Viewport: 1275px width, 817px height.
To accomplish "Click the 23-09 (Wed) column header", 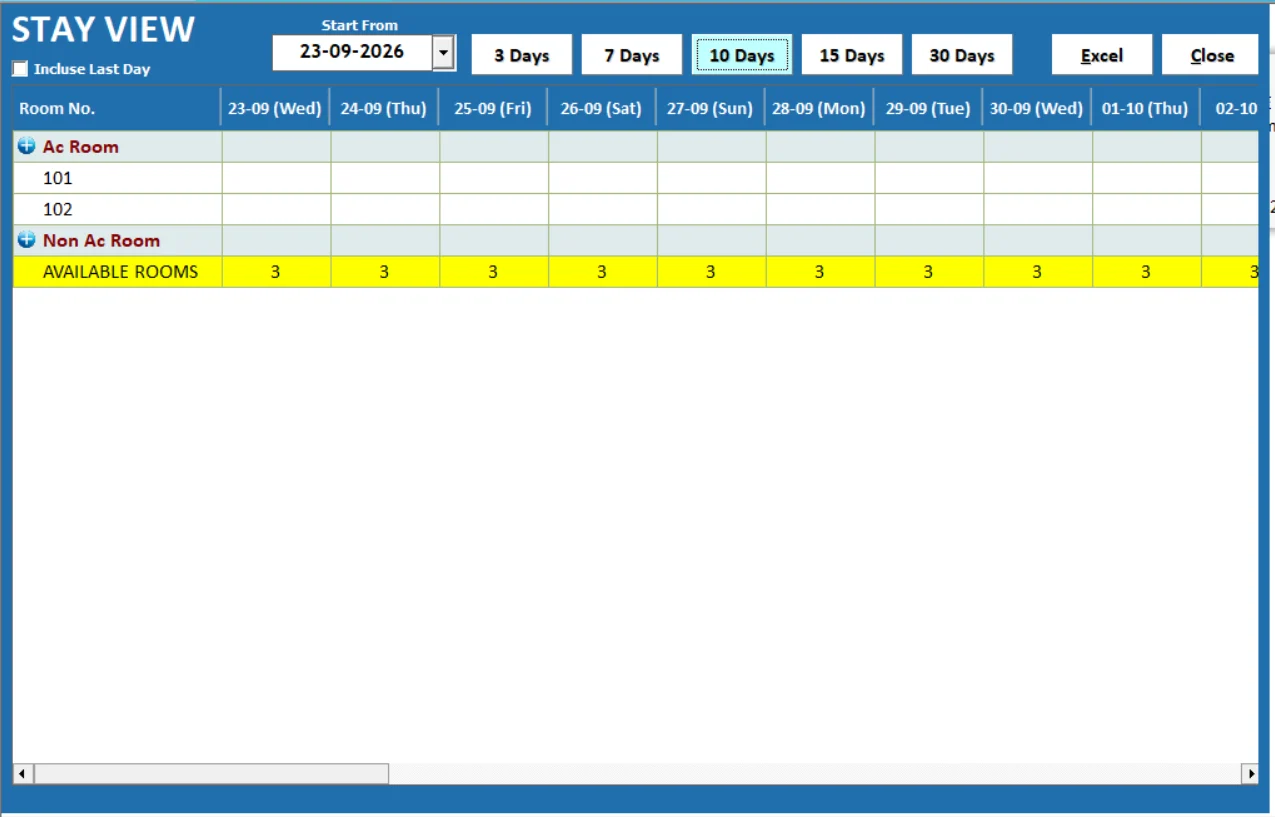I will (x=275, y=108).
